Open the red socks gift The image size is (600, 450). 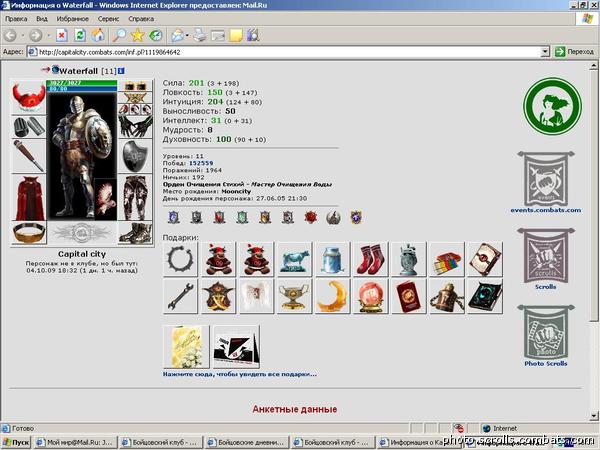tap(370, 259)
